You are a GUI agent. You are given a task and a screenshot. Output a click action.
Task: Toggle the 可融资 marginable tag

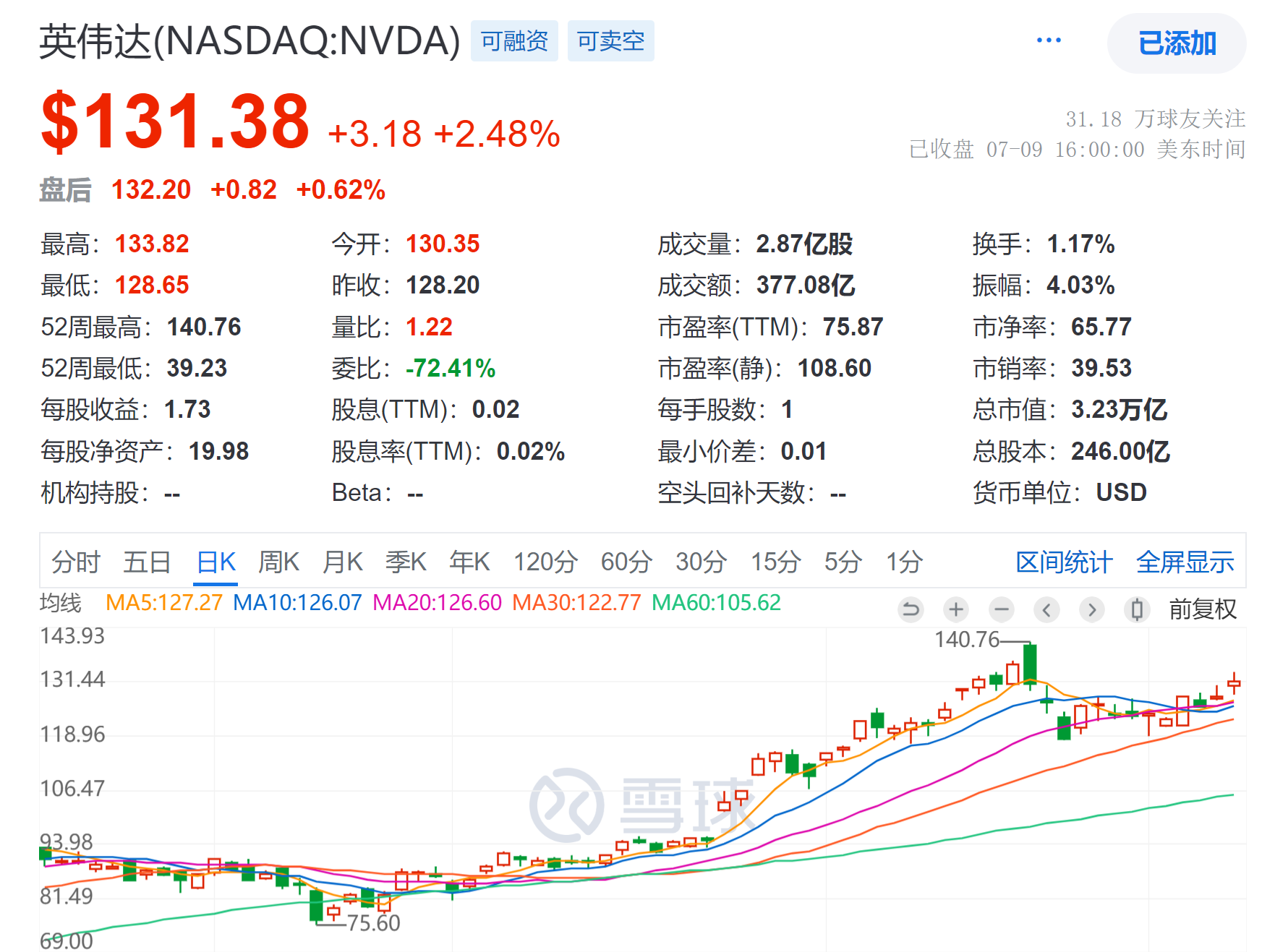point(514,41)
